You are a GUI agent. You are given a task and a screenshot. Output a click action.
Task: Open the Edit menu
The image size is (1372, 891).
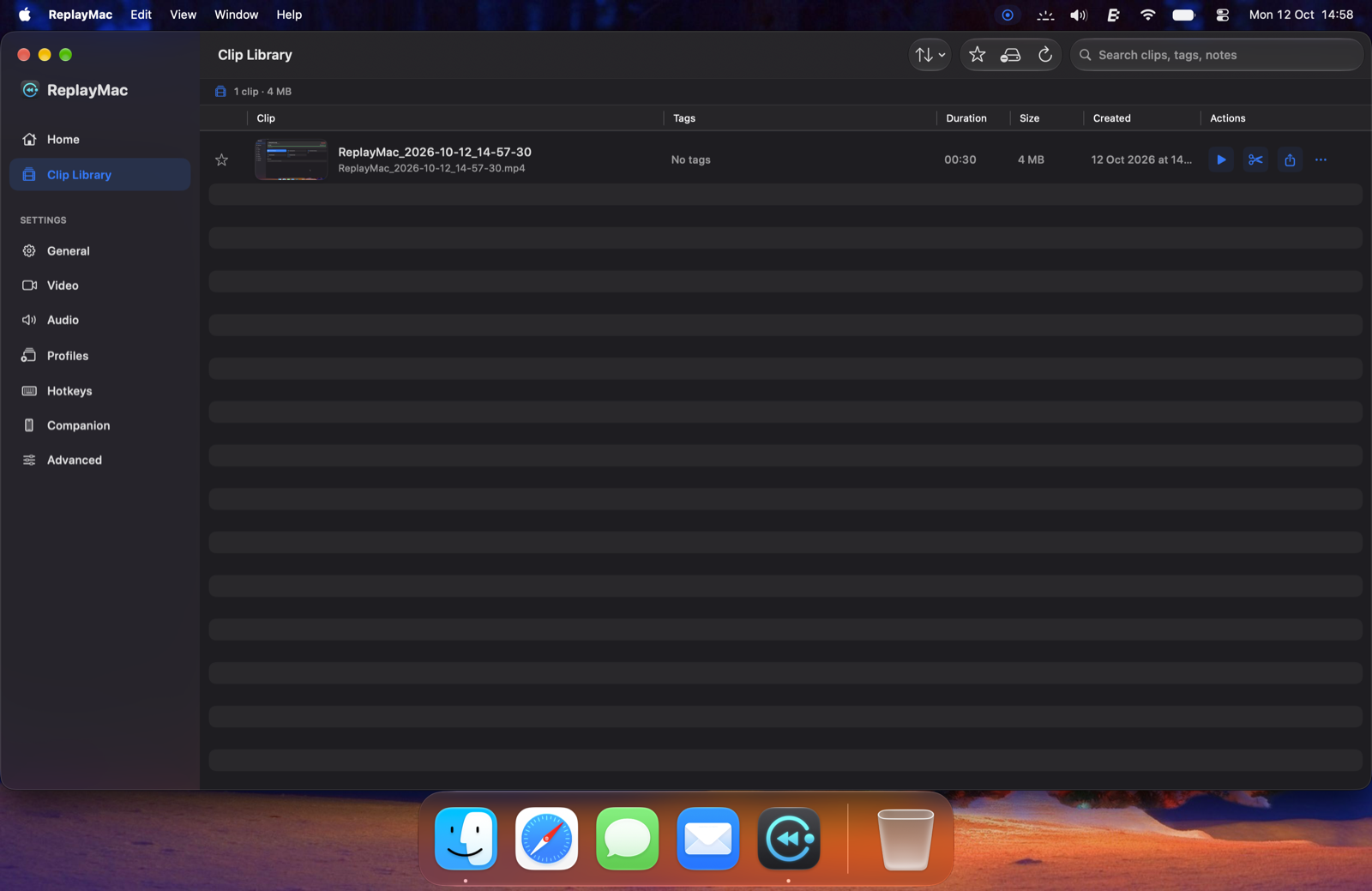tap(141, 15)
